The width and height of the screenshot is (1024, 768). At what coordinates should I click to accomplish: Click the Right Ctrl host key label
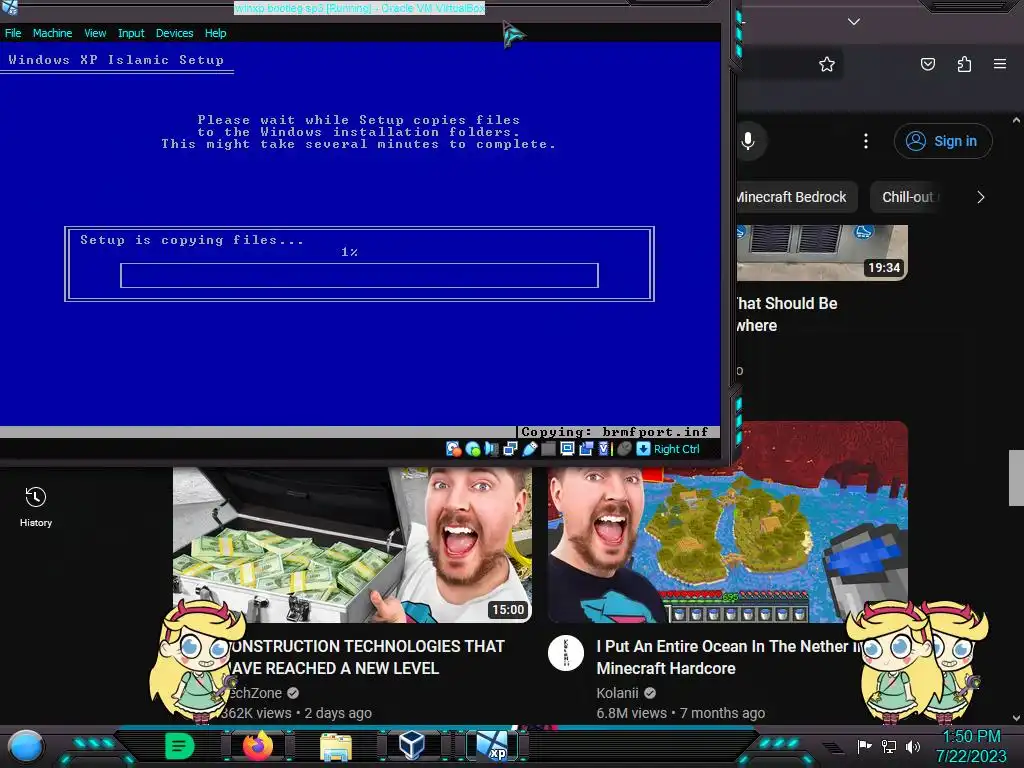click(677, 449)
